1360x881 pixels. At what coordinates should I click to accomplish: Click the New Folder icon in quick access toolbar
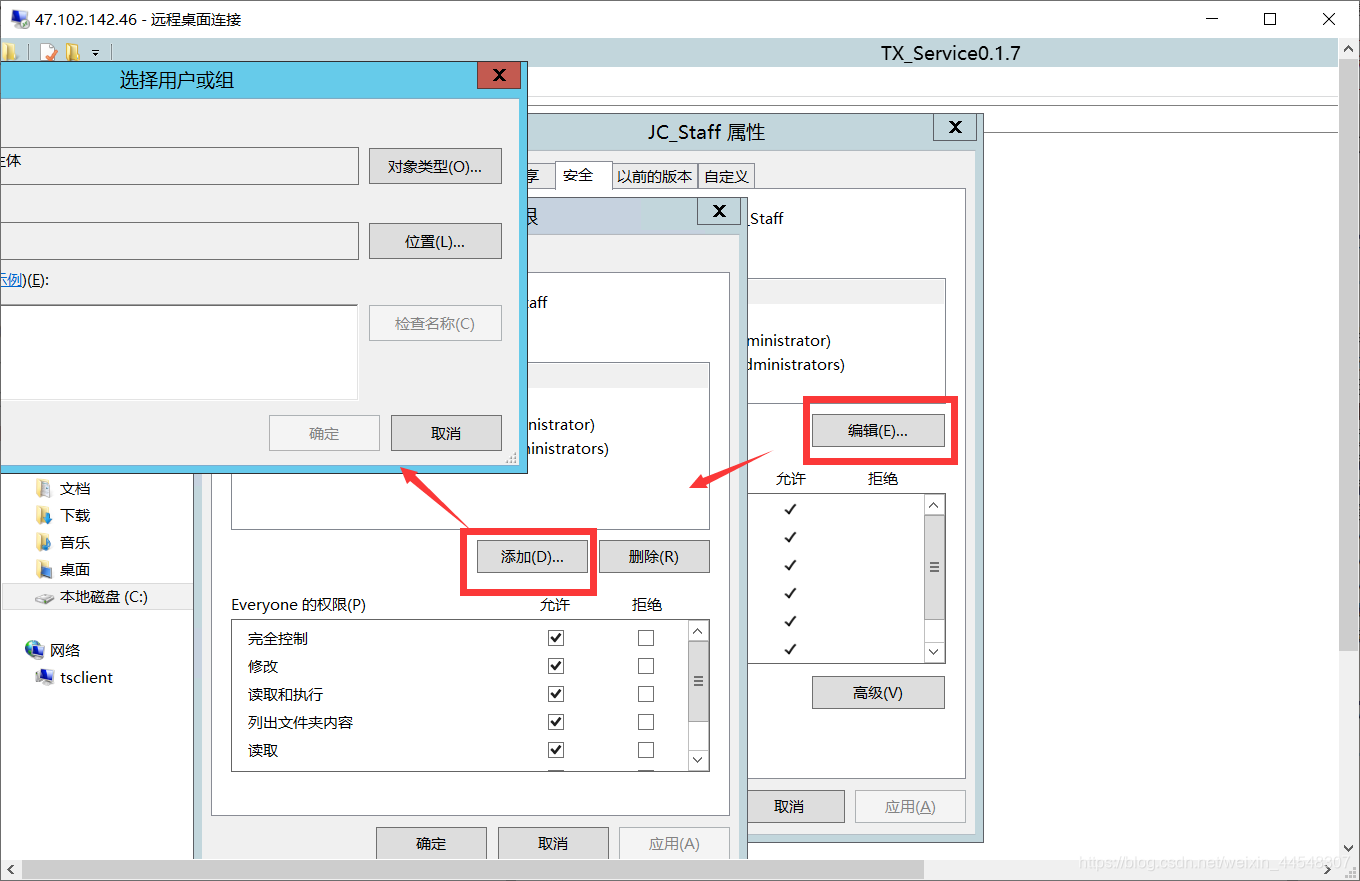tap(73, 53)
